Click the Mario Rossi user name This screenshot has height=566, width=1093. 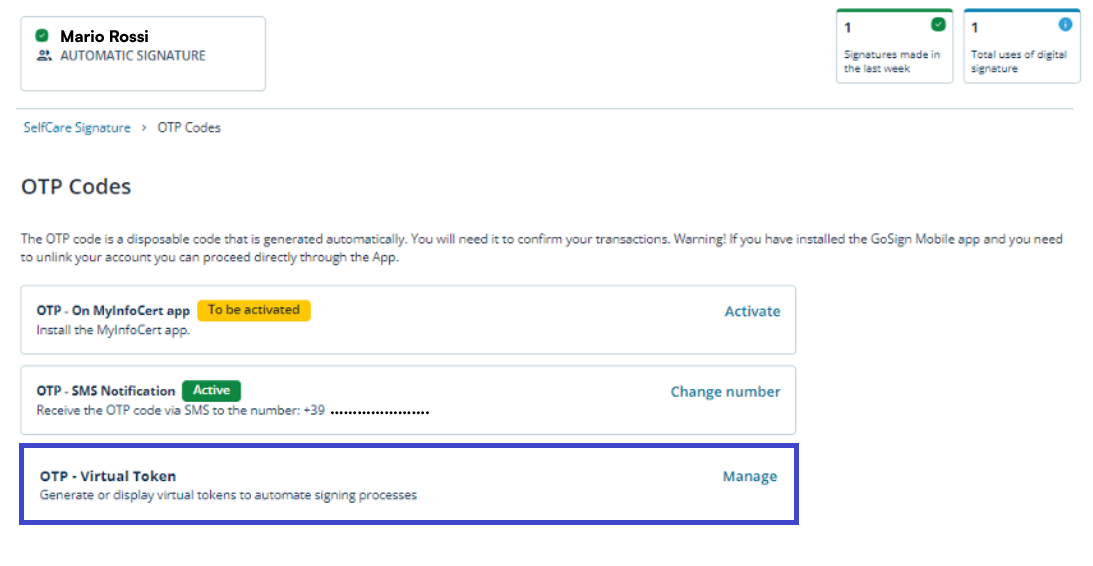104,36
